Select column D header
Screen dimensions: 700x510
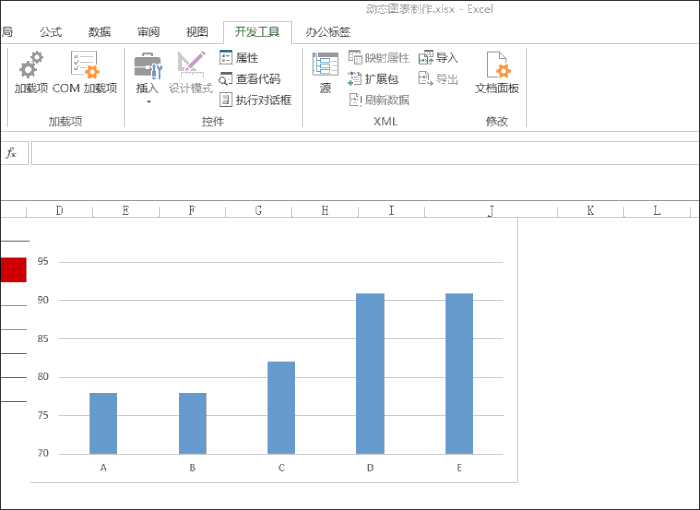point(59,210)
